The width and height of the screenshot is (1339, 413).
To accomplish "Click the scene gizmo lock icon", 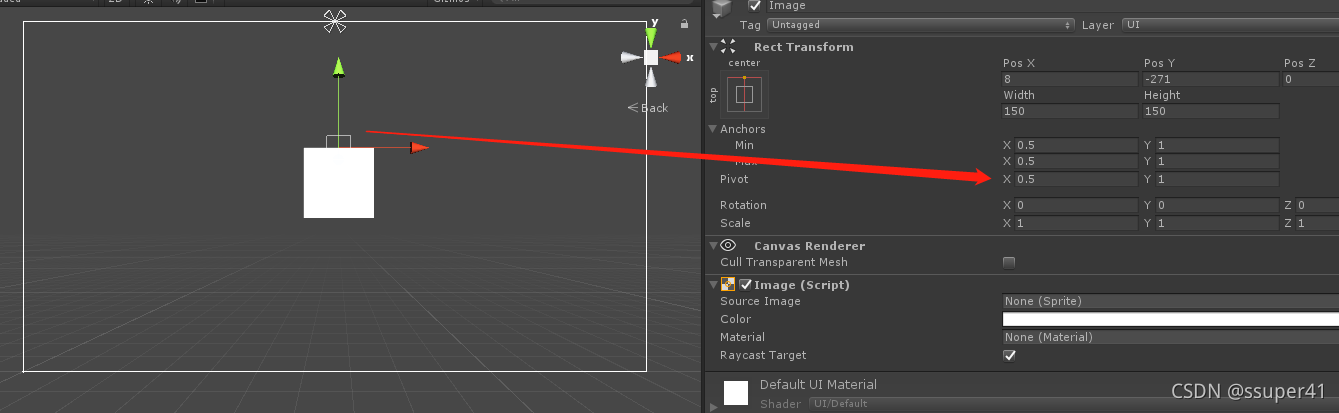I will pyautogui.click(x=684, y=23).
